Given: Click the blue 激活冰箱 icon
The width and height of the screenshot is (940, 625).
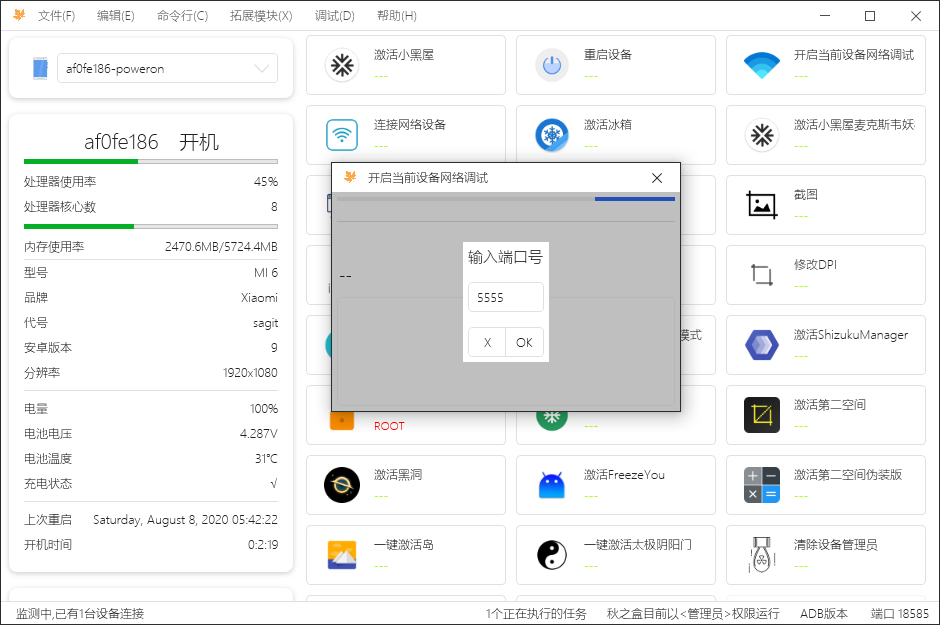Looking at the screenshot, I should pyautogui.click(x=552, y=135).
